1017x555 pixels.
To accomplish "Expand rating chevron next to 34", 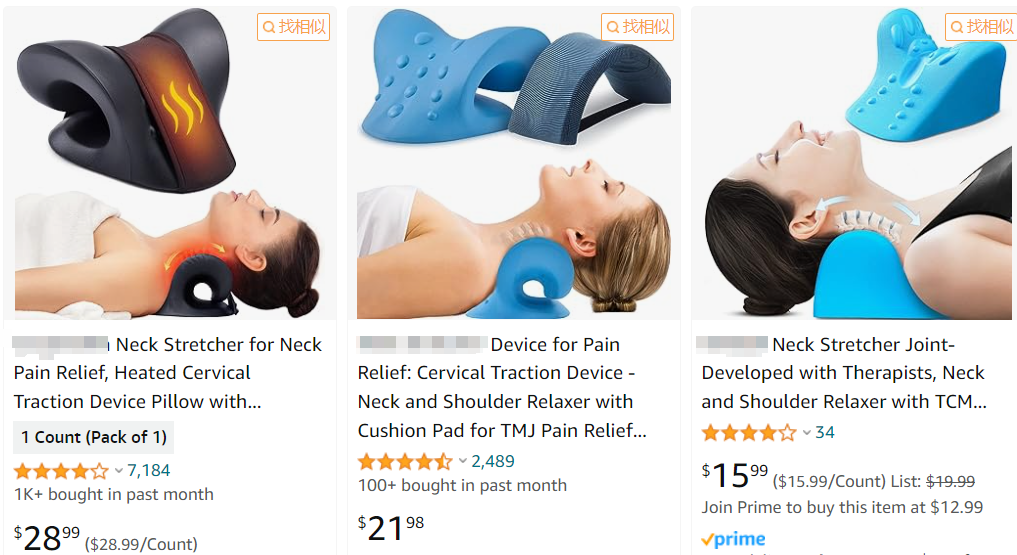I will [x=806, y=432].
